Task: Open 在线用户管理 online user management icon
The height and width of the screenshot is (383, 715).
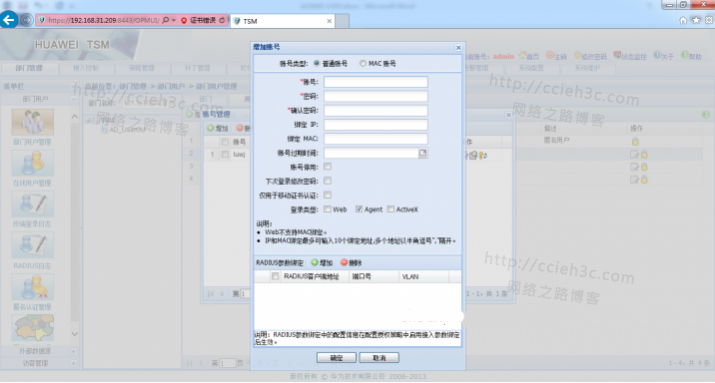Action: coord(32,163)
